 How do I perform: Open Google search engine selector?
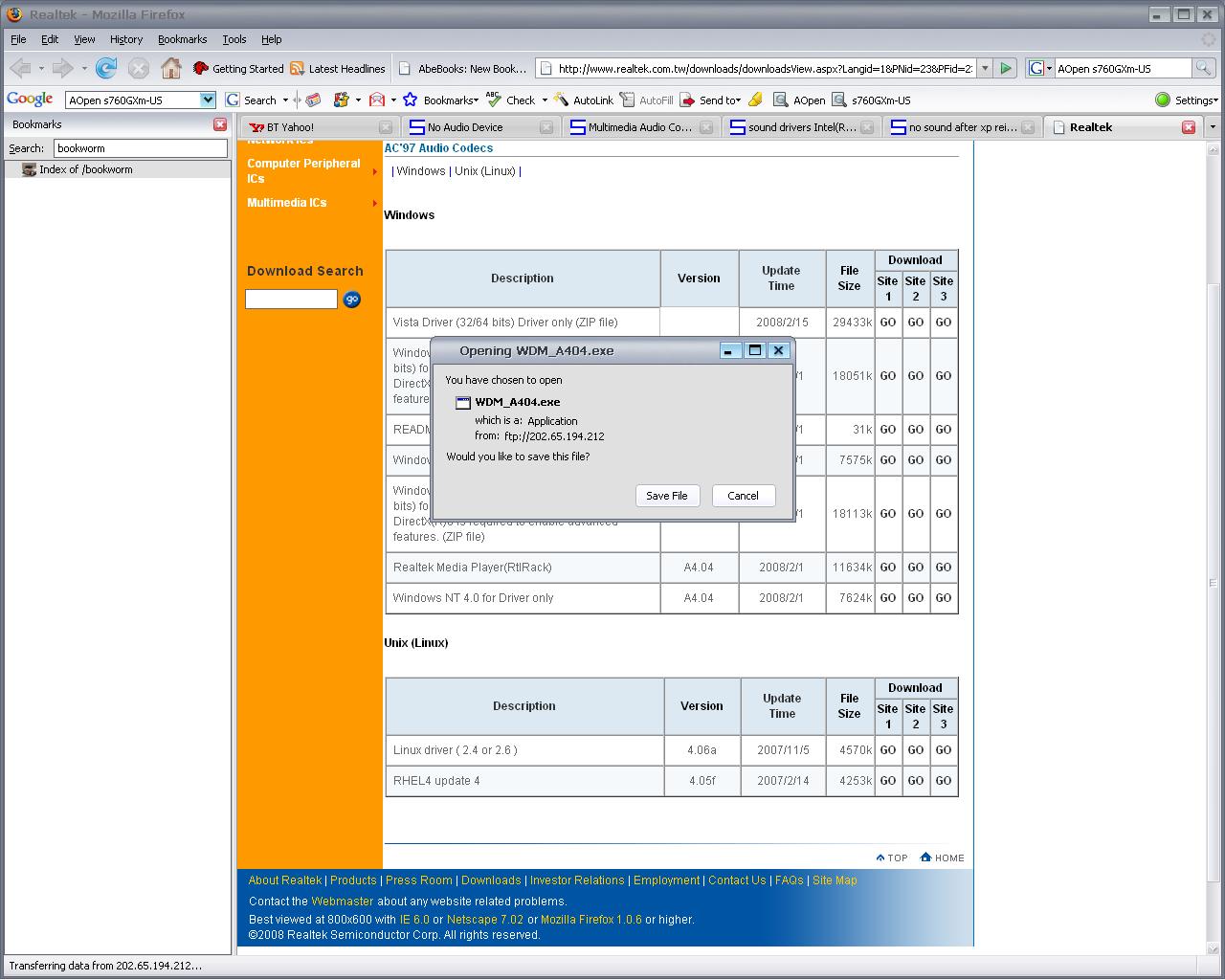coord(1040,68)
